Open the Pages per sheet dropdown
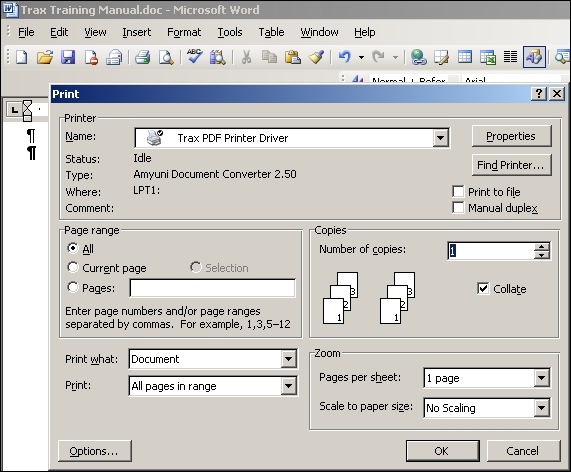The image size is (571, 472). 542,378
